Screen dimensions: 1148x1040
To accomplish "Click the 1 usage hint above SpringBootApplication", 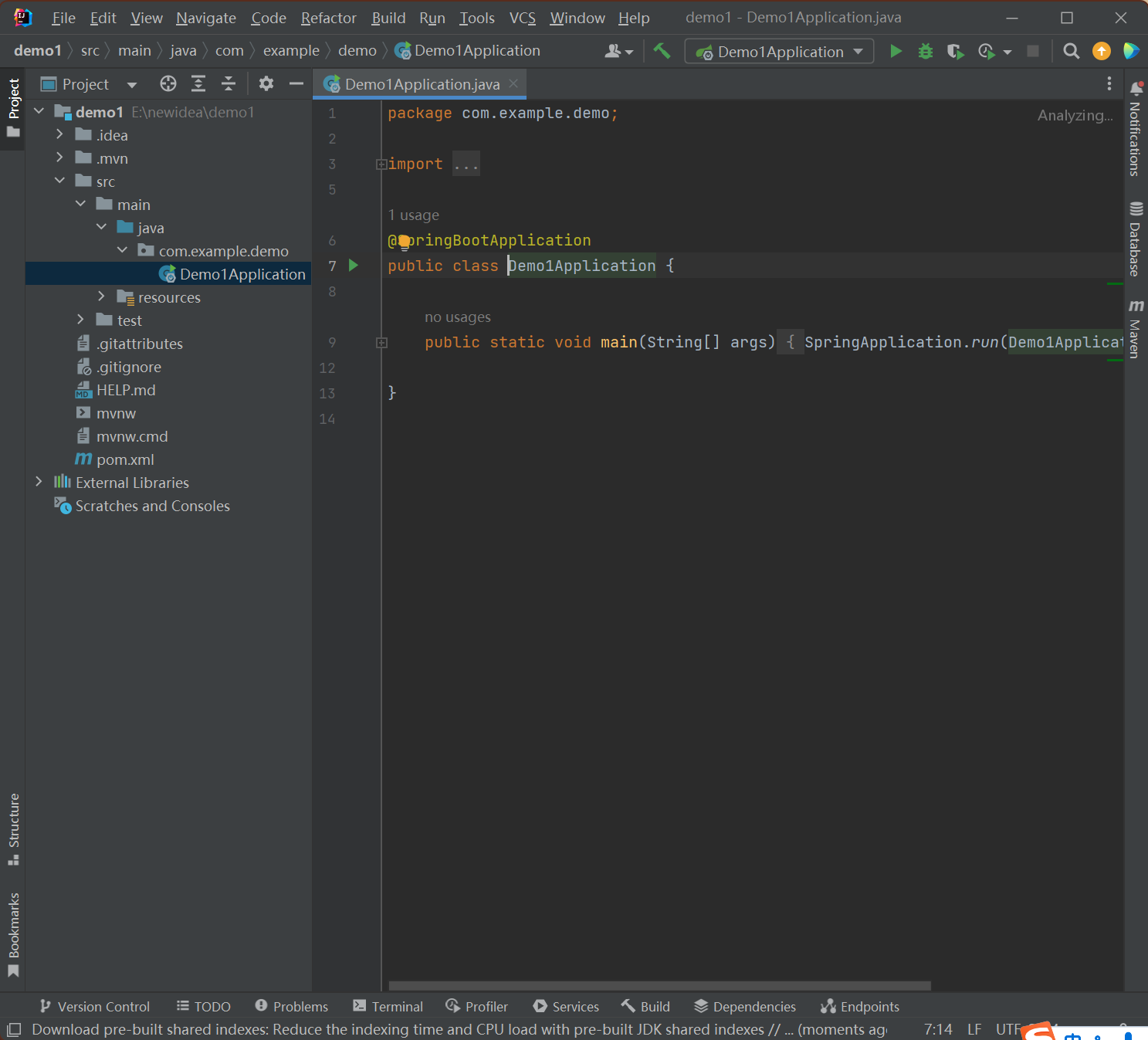I will (414, 215).
